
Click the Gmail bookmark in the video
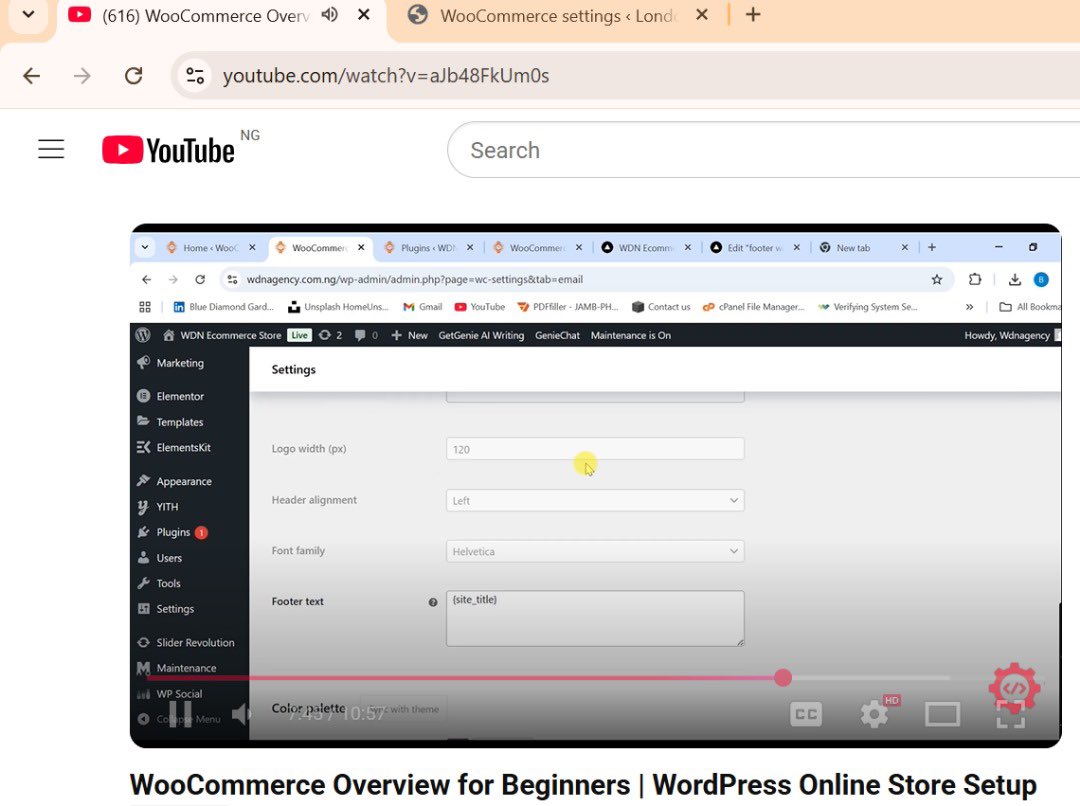[422, 307]
